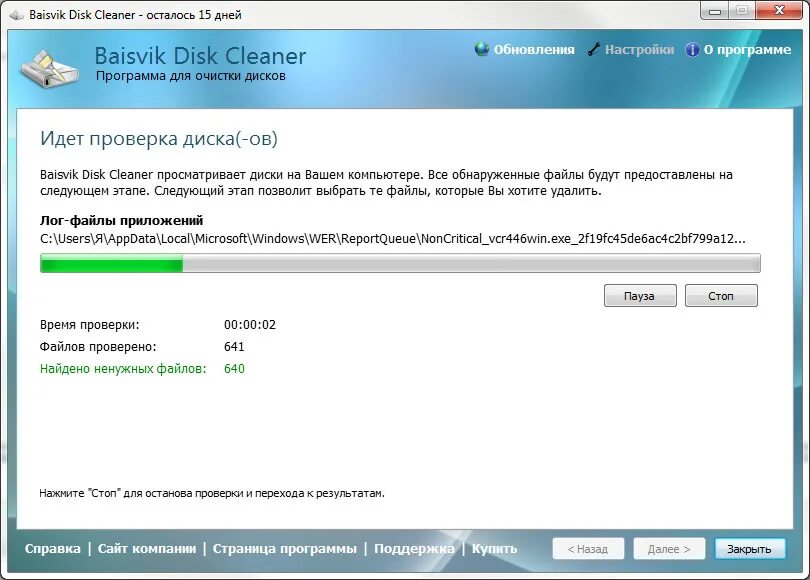The image size is (810, 580).
Task: Click the Идет проверка диска(-ов) heading
Action: click(x=159, y=138)
